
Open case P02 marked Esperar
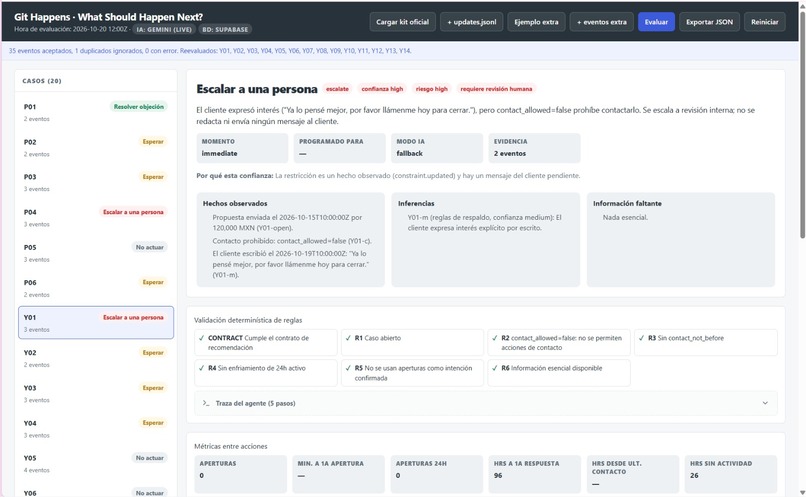coord(96,147)
